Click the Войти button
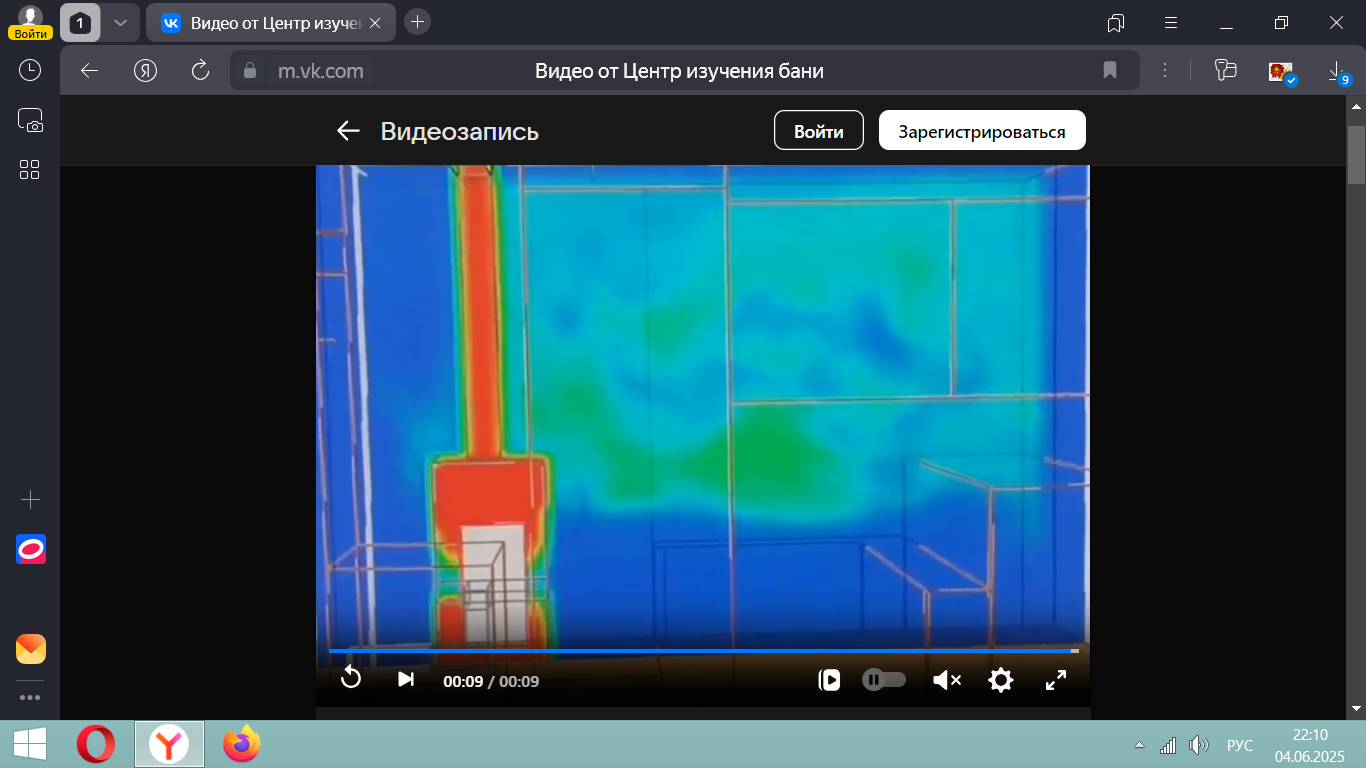The width and height of the screenshot is (1366, 768). (818, 131)
